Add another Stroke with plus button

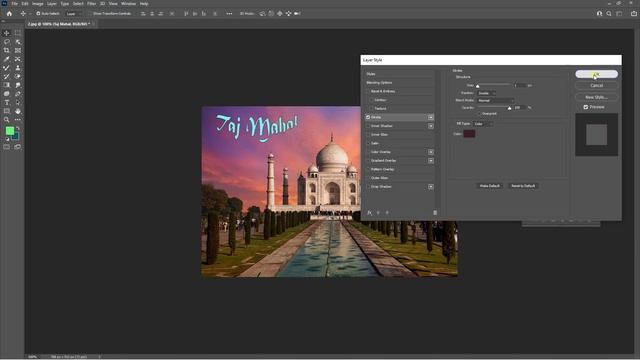431,117
